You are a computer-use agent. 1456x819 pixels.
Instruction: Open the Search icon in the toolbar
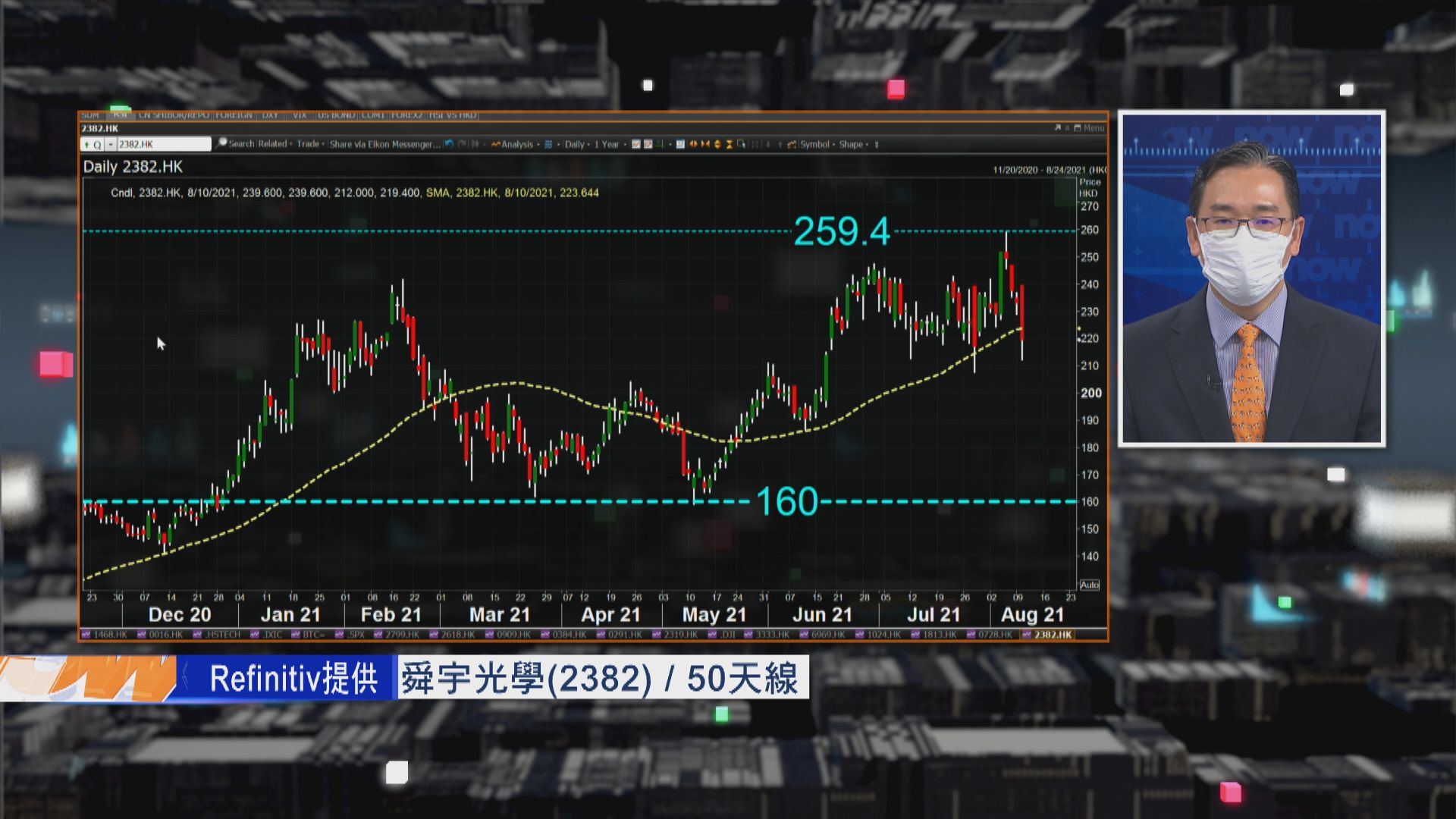point(221,143)
